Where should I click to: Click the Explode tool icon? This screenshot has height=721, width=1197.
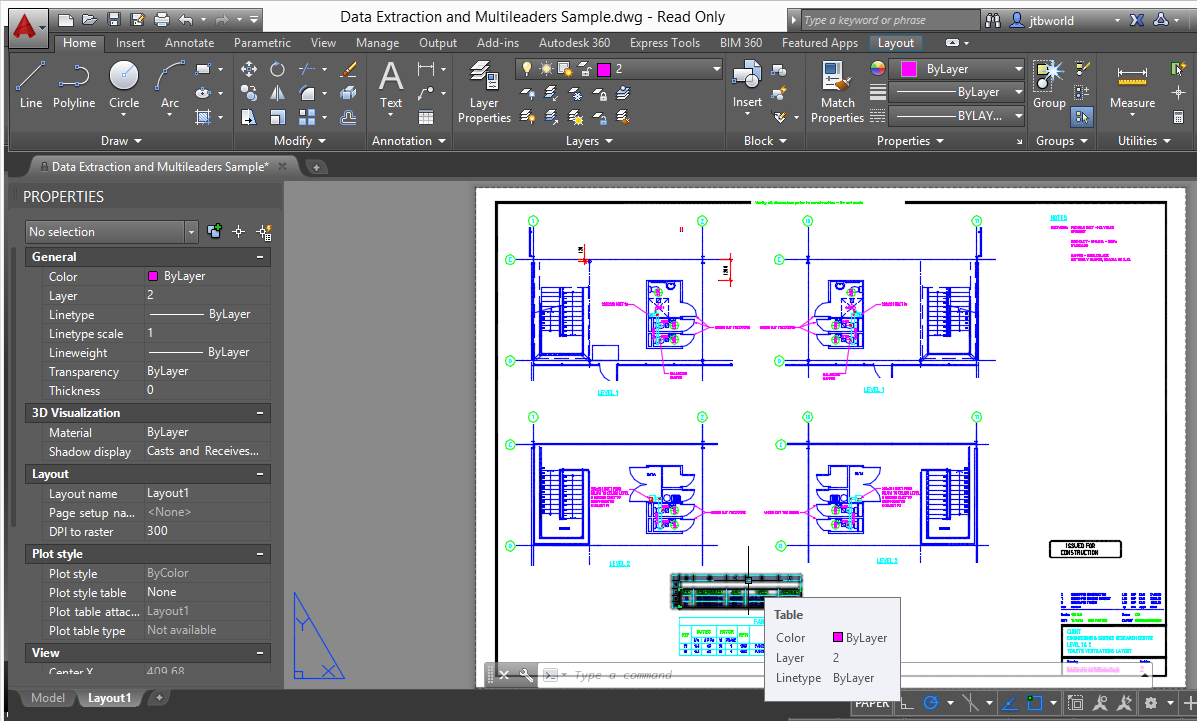point(349,93)
